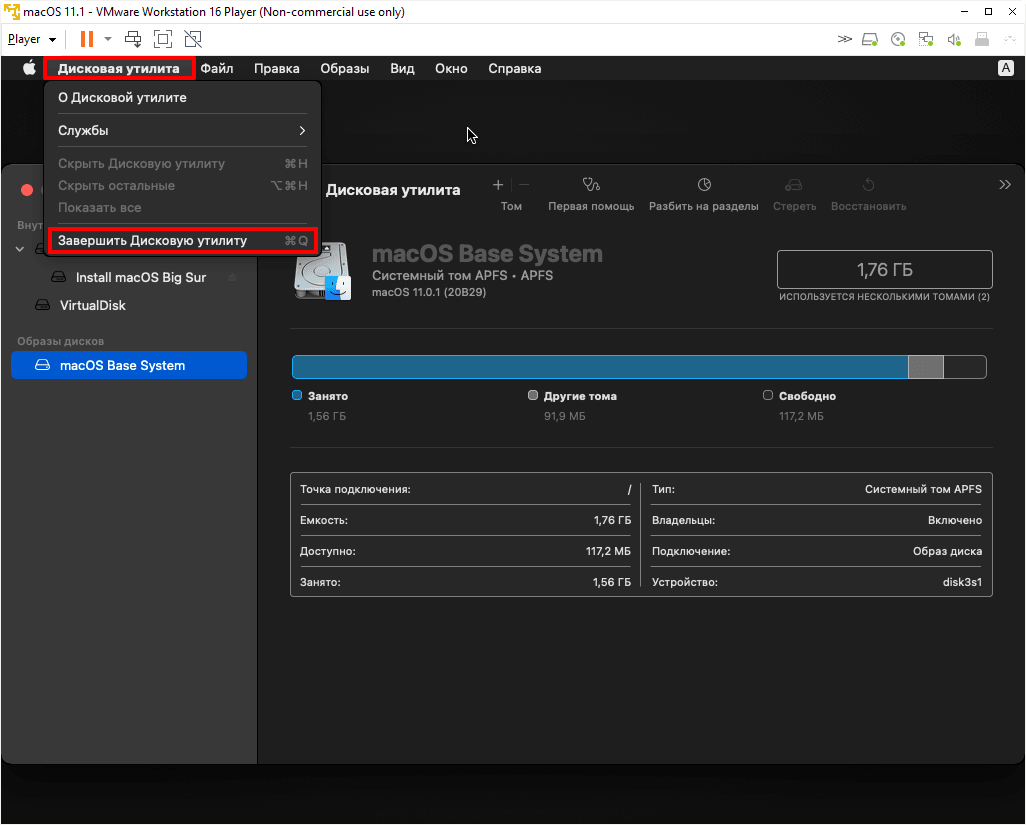Viewport: 1026px width, 825px height.
Task: Click the eject icon beside Install macOS Big Sur
Action: (x=233, y=277)
